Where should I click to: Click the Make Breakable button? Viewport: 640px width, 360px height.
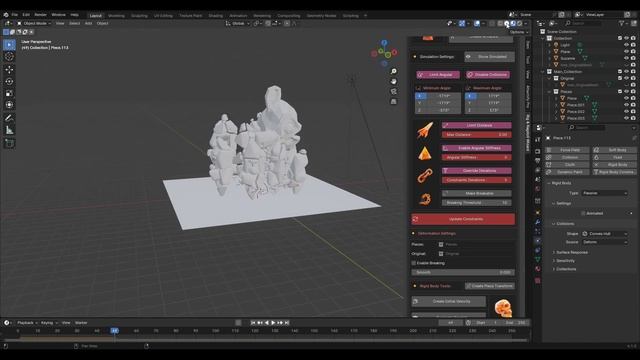(476, 193)
